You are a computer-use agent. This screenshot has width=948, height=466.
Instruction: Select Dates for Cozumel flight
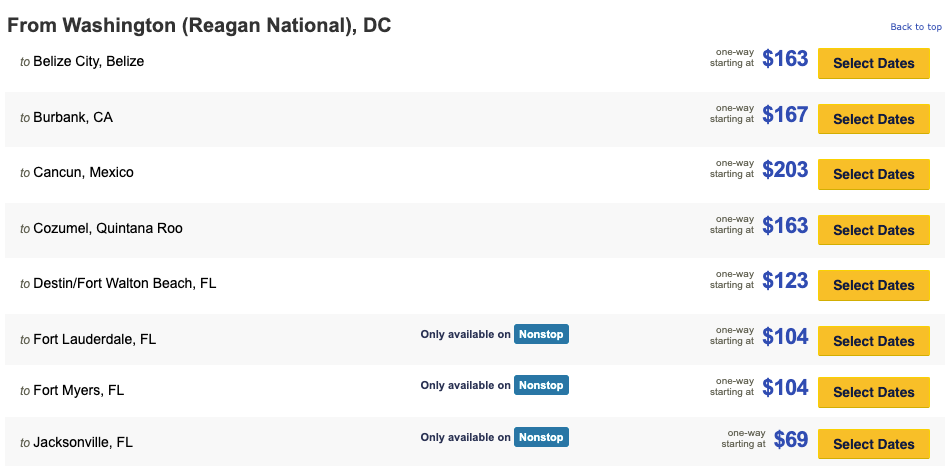[x=873, y=230]
